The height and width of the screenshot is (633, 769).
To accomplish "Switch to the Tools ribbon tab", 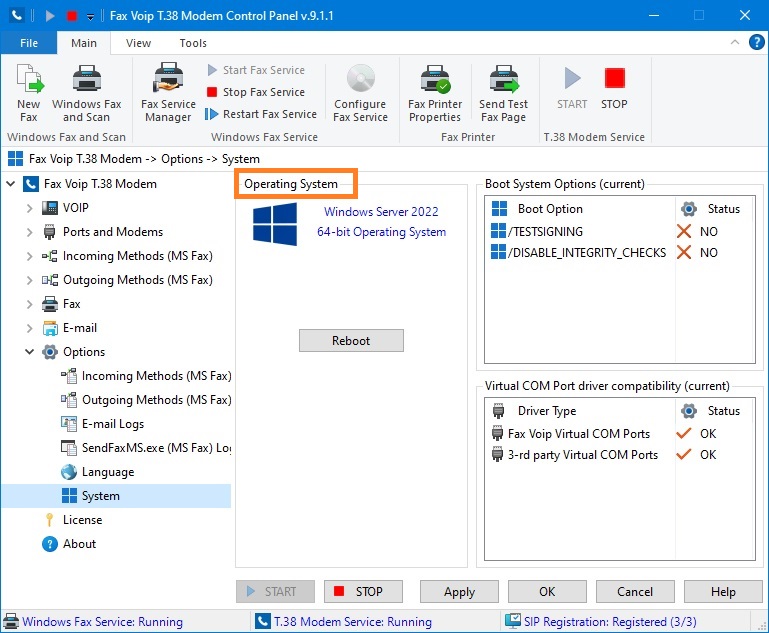I will [193, 43].
